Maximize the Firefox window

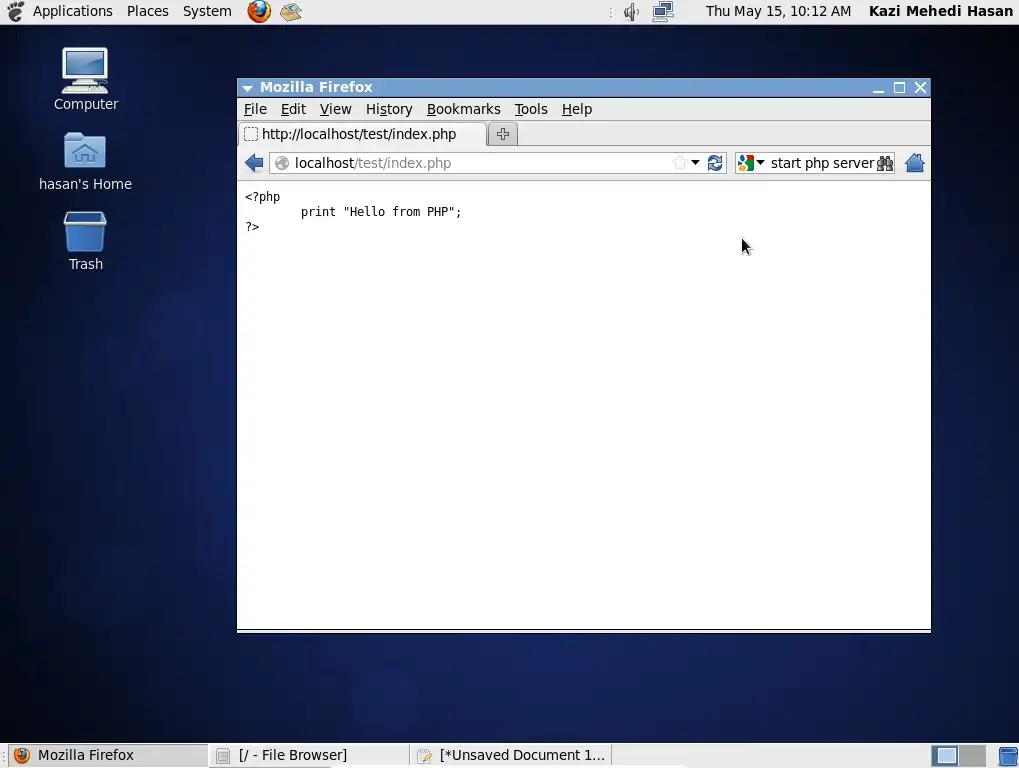pos(899,88)
